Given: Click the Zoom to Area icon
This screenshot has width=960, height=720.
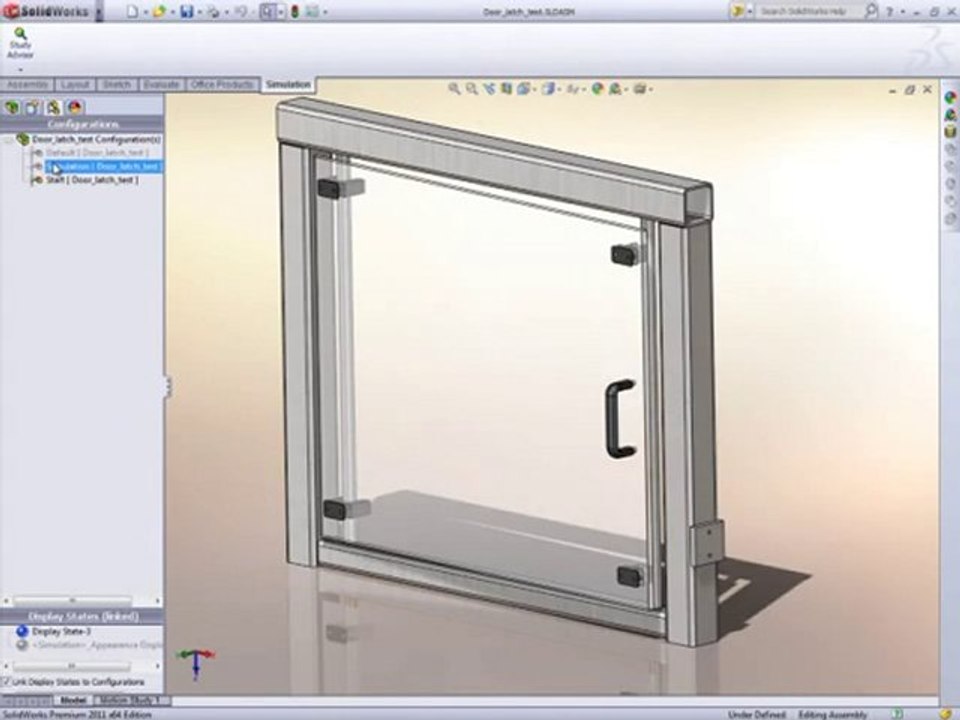Looking at the screenshot, I should [x=471, y=89].
